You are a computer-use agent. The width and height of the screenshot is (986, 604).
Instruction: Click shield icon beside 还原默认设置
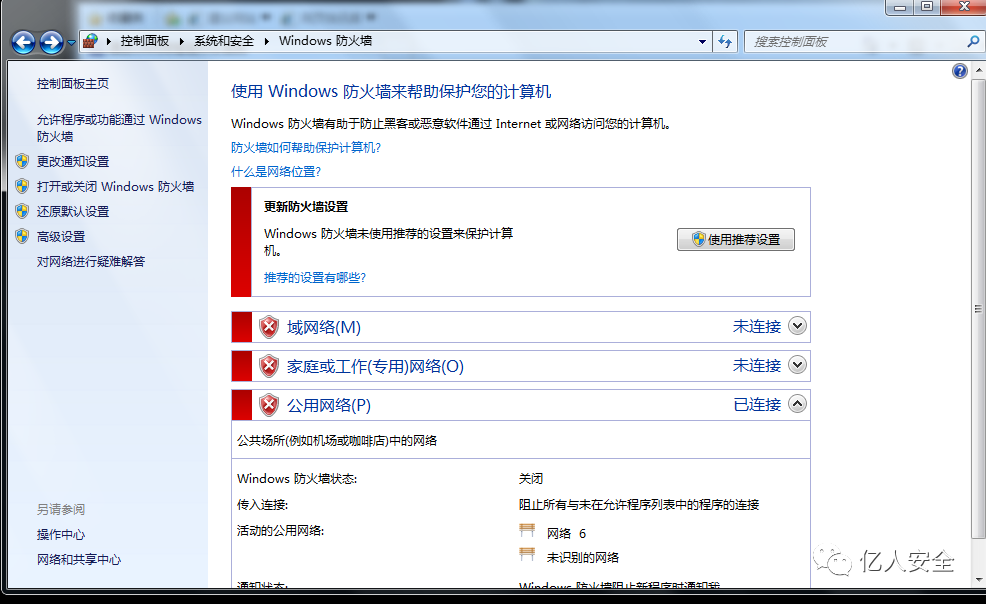(x=22, y=211)
